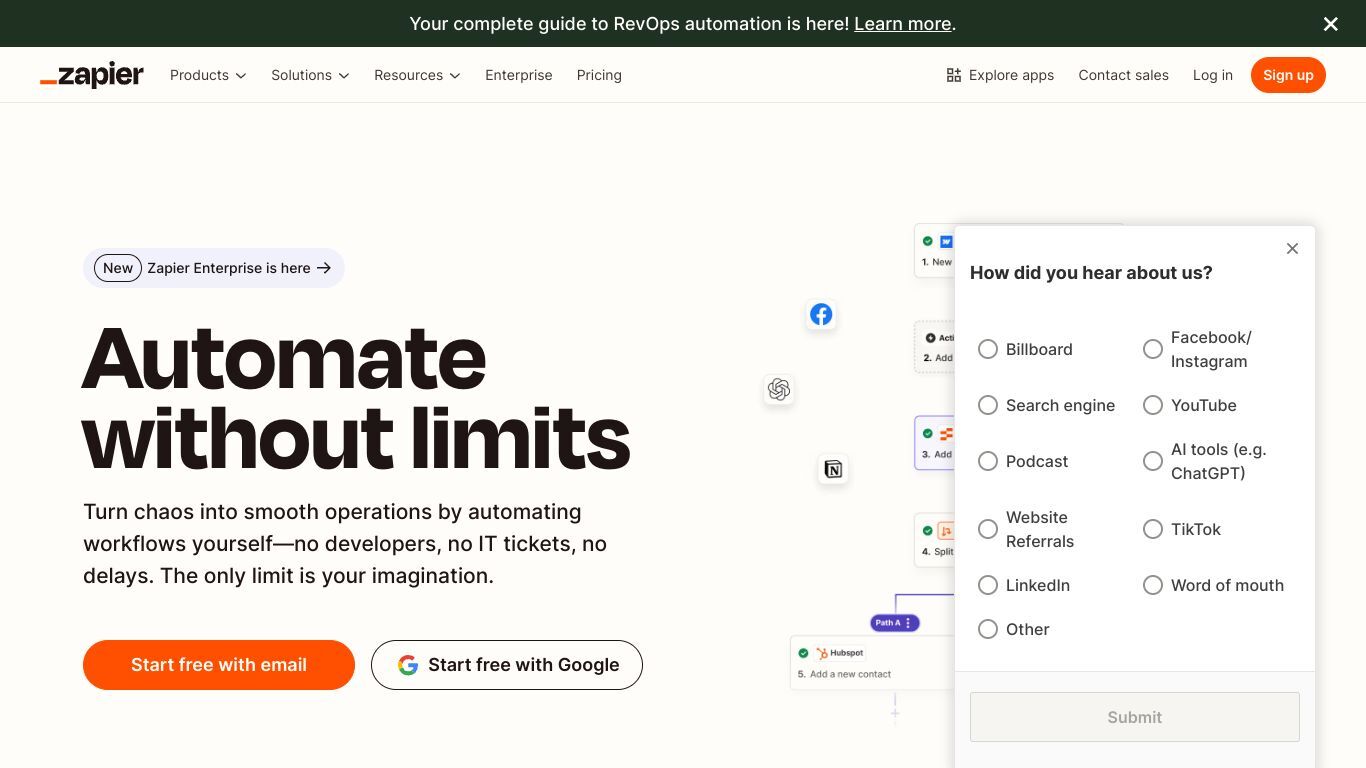
Task: Open the Zapier Enterprise is here announcement
Action: click(x=214, y=268)
